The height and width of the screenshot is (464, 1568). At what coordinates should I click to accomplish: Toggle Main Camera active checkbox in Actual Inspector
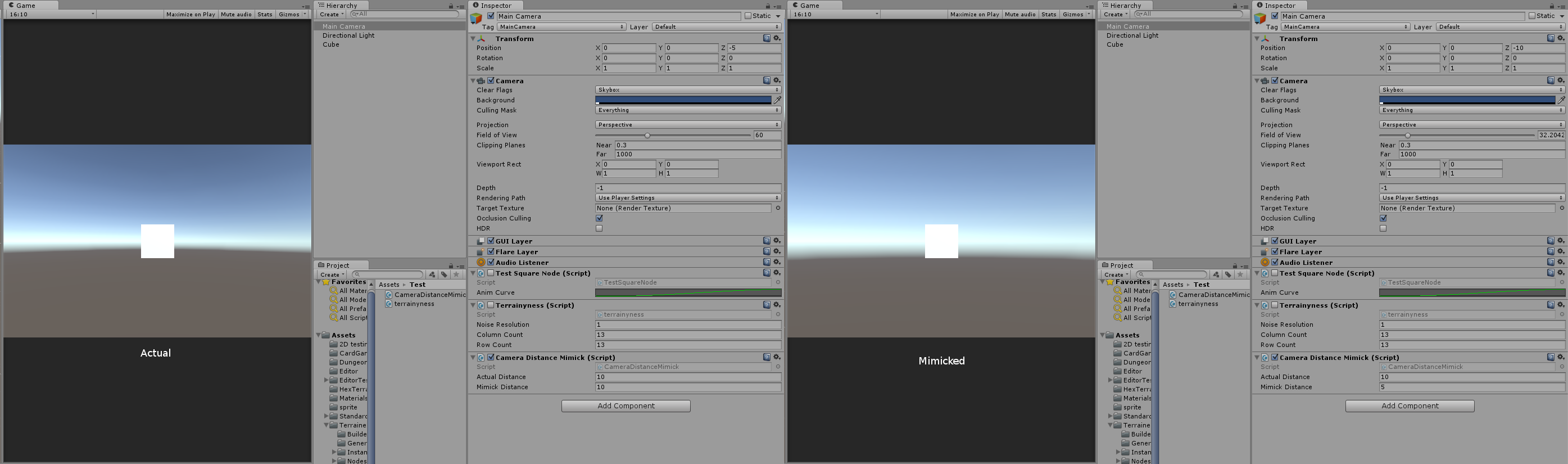[491, 16]
